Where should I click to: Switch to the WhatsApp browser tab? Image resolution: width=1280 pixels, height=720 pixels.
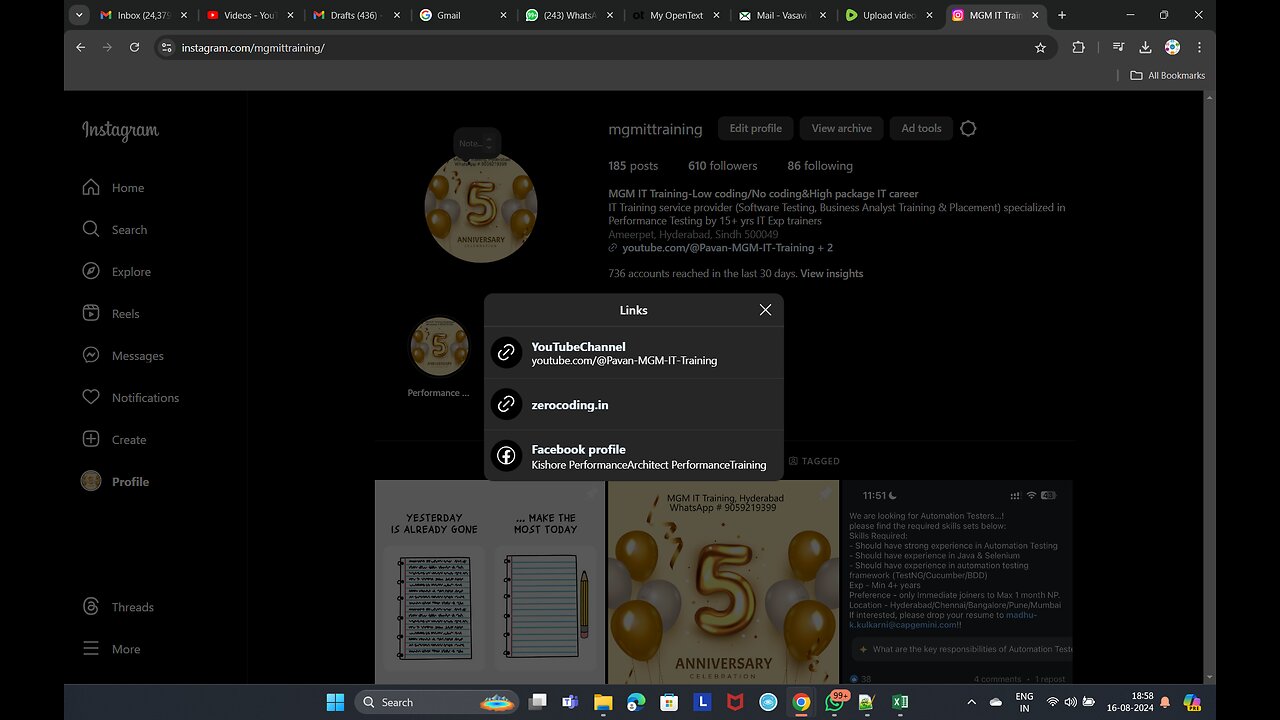[569, 15]
